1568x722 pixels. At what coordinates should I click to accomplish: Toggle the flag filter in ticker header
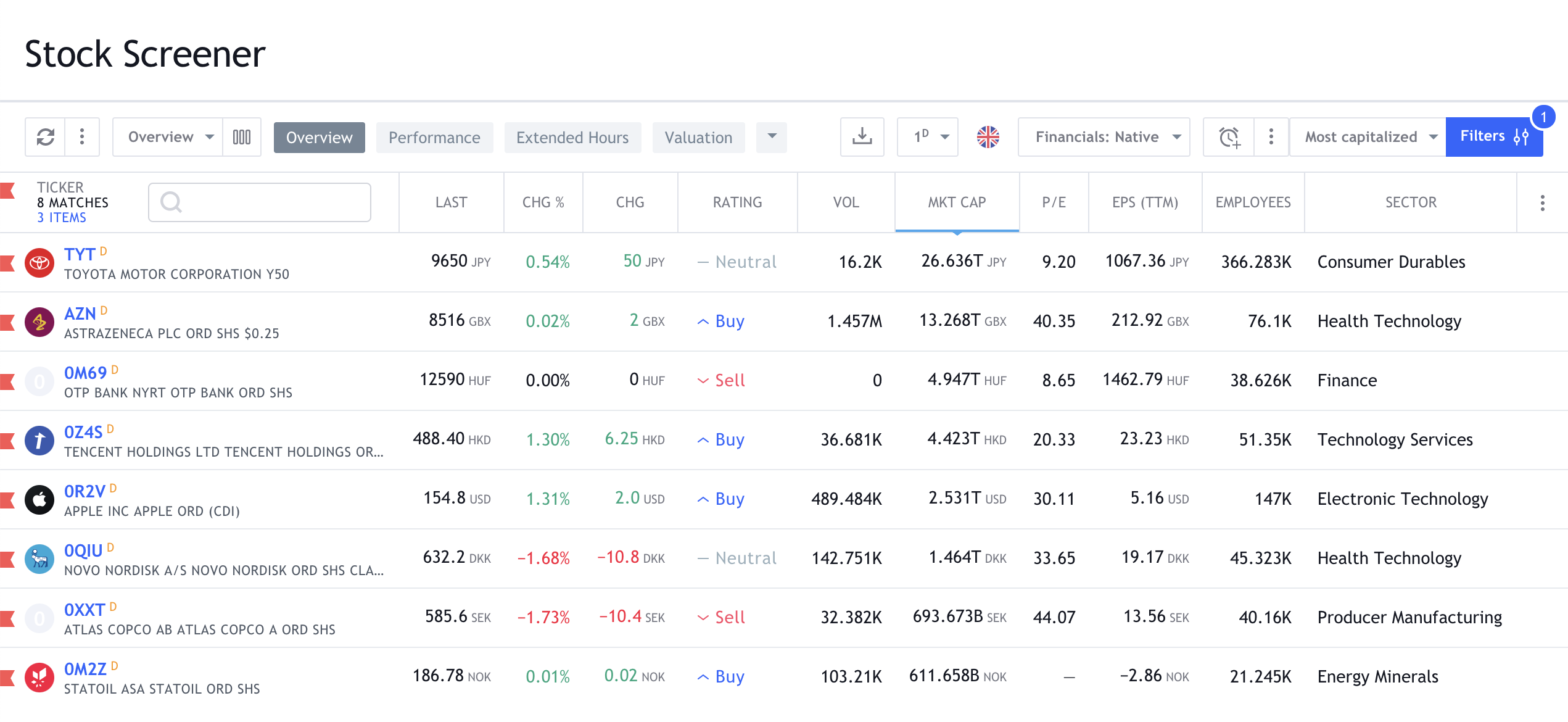(x=8, y=191)
